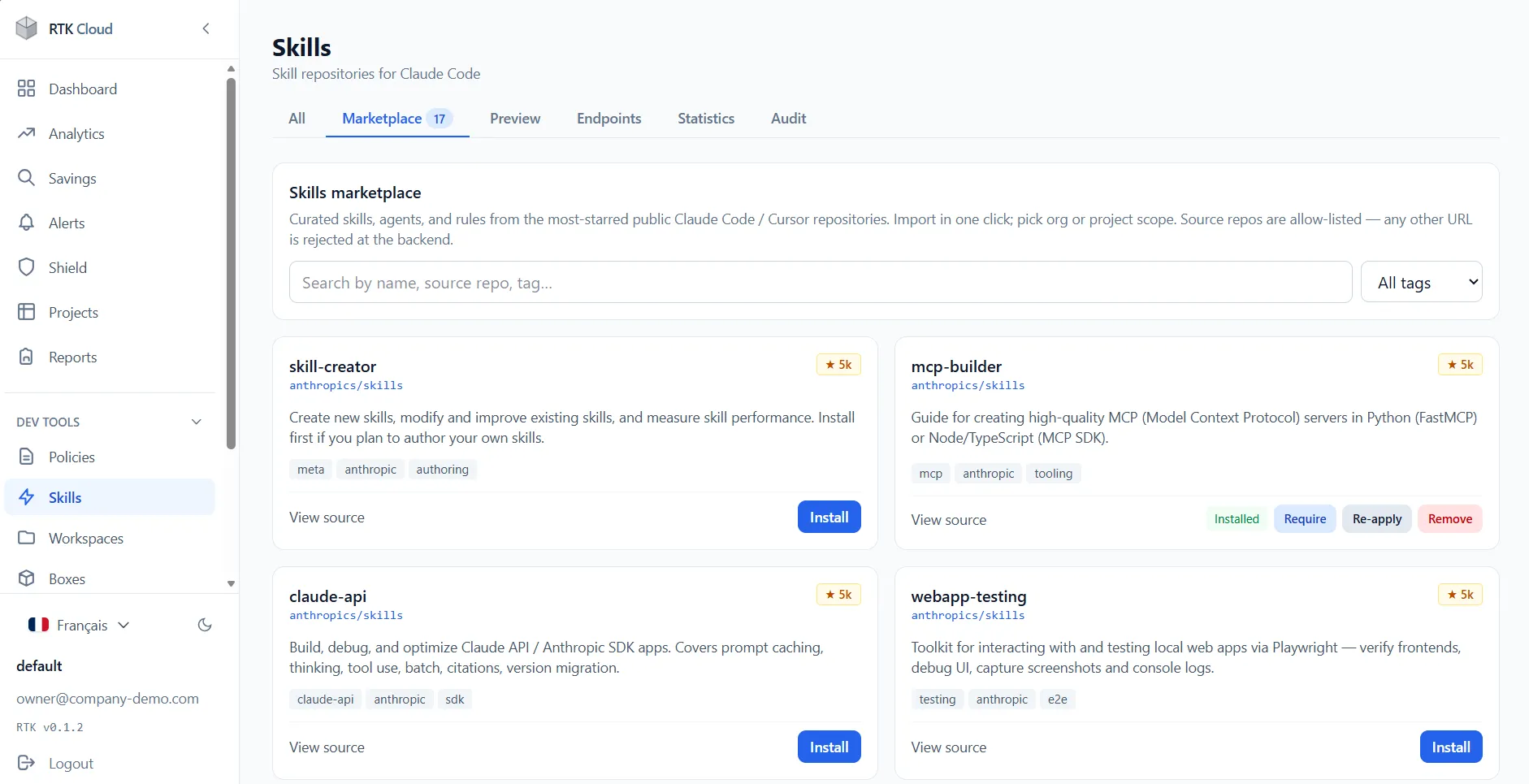
Task: Click the 5k star badge on mcp-builder
Action: click(1460, 365)
